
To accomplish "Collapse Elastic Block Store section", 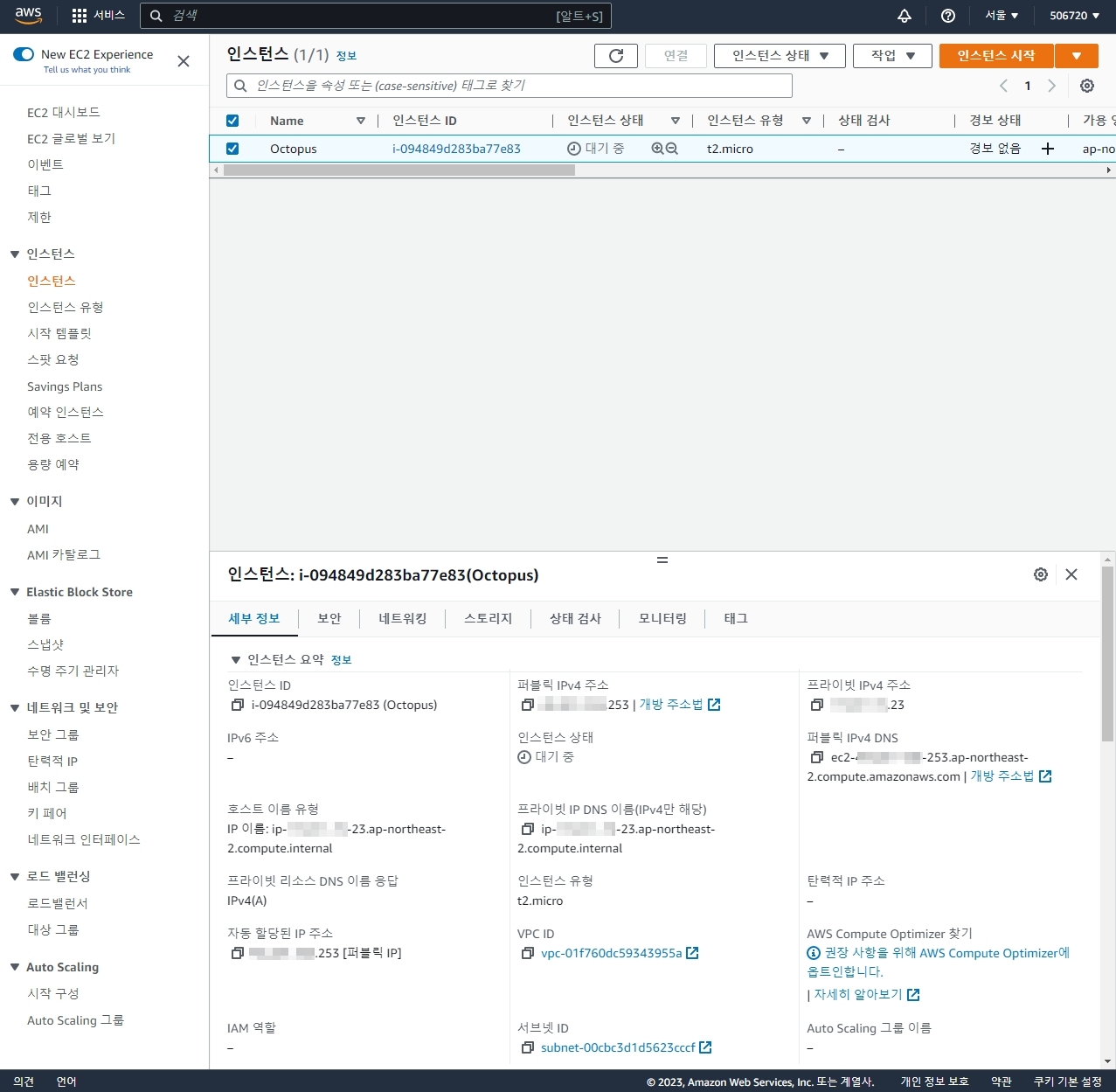I will 15,592.
